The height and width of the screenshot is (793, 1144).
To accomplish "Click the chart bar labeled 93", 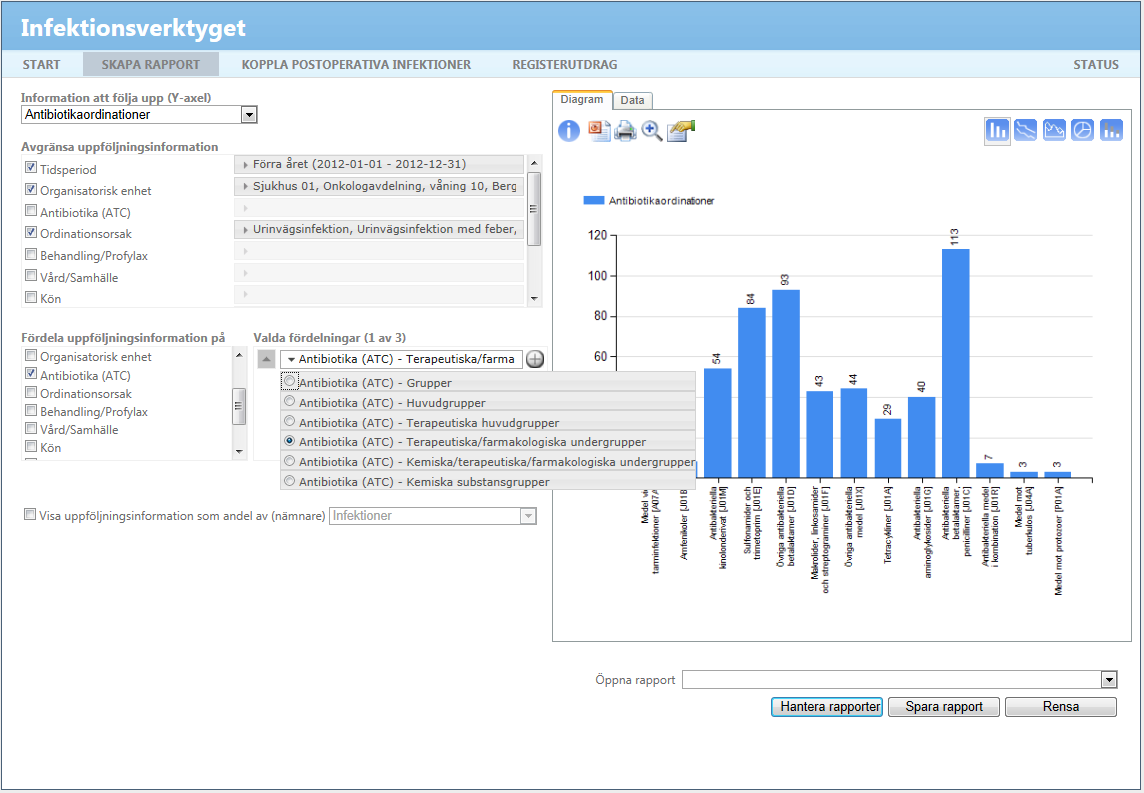I will click(x=786, y=384).
